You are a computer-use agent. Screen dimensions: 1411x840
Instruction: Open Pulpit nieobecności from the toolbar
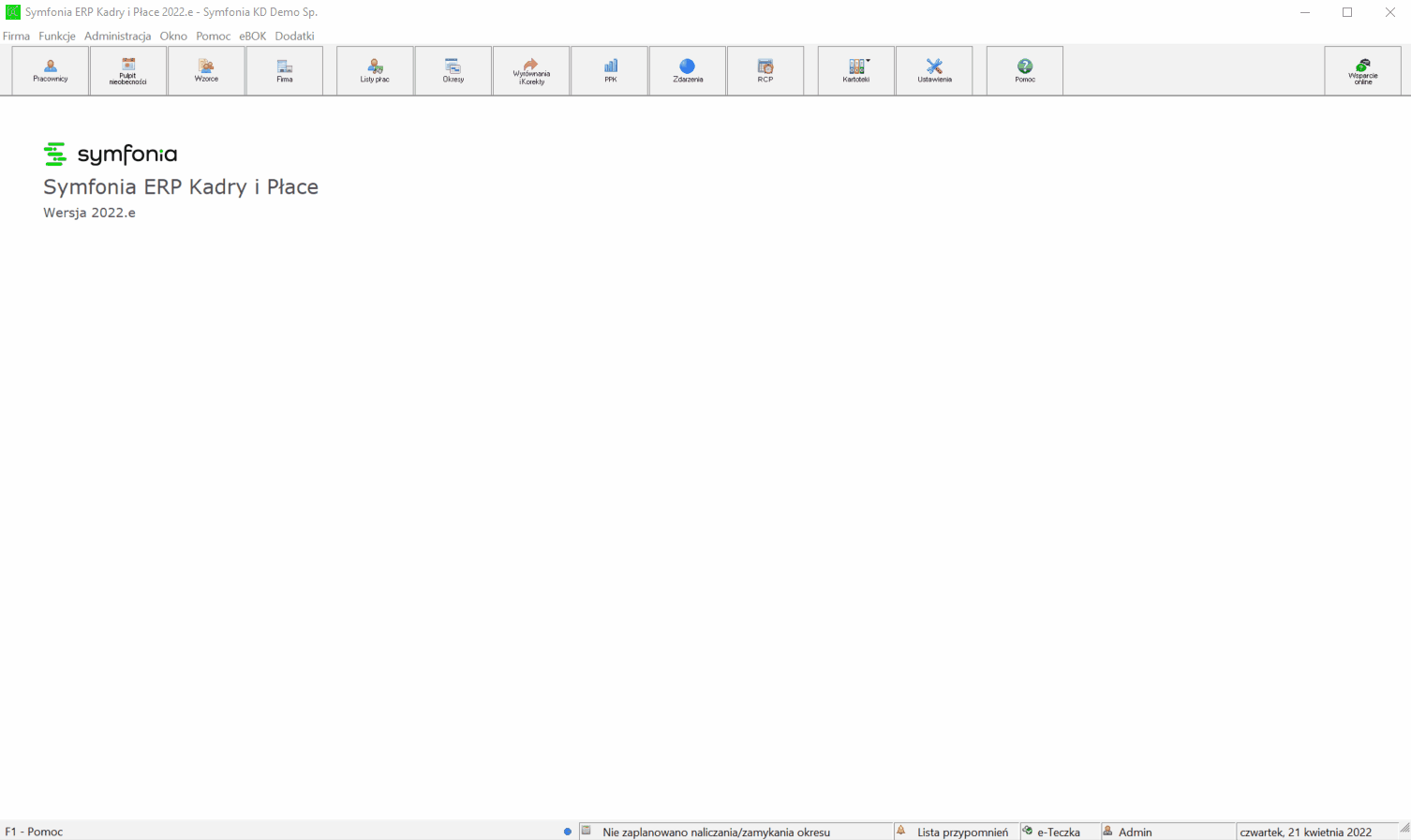click(x=128, y=70)
